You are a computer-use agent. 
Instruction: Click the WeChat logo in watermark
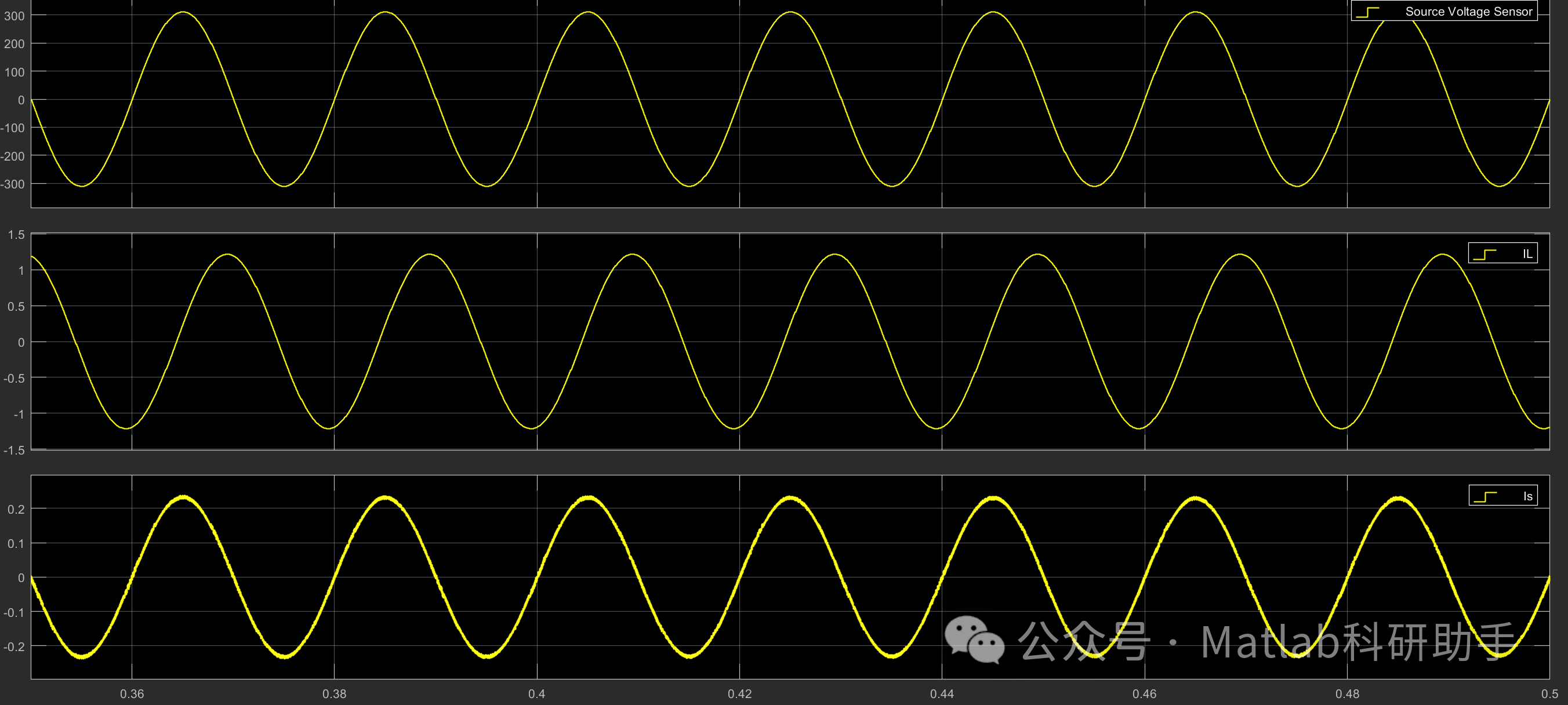[974, 640]
